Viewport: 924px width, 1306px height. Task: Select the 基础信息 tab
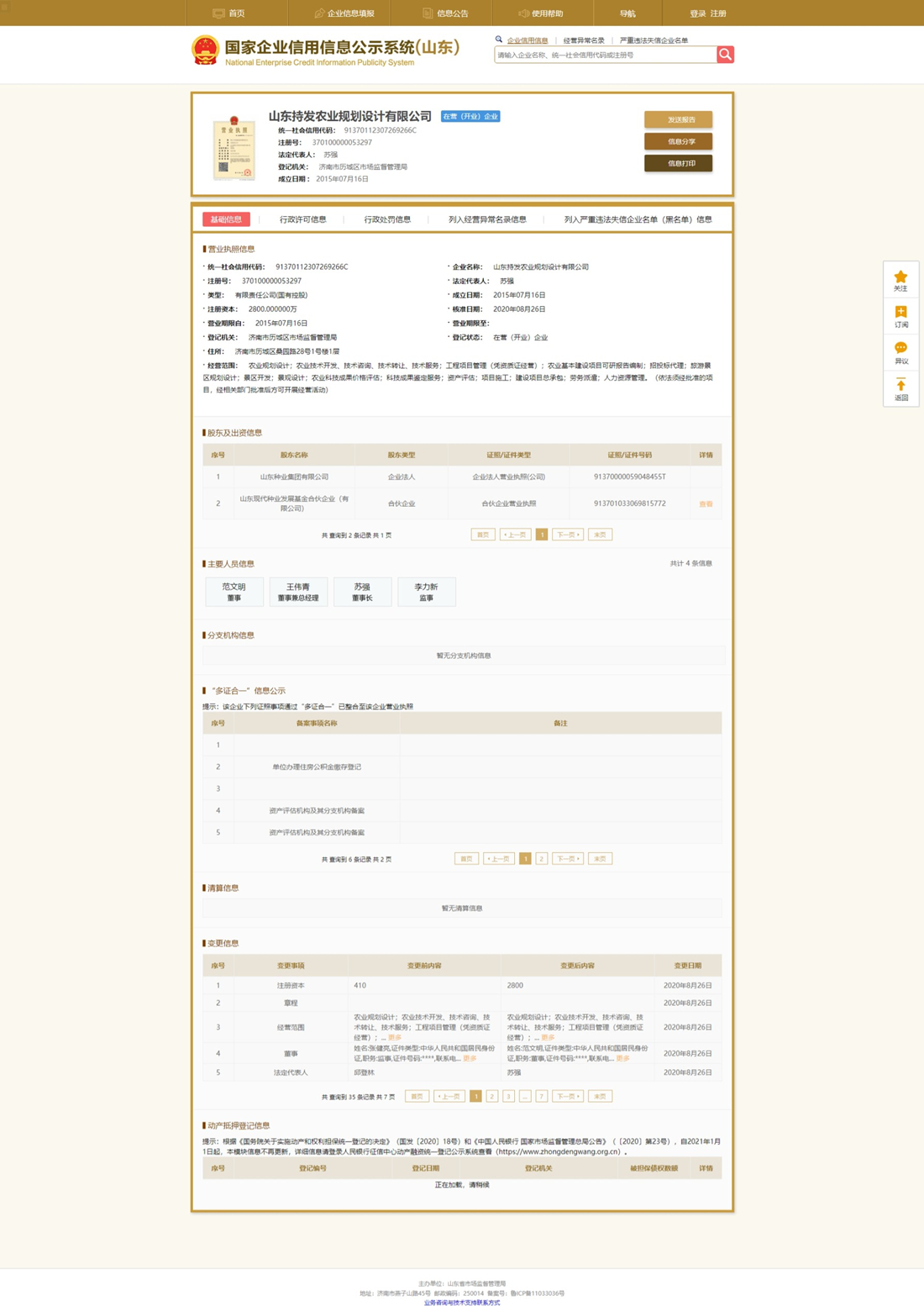[x=226, y=219]
